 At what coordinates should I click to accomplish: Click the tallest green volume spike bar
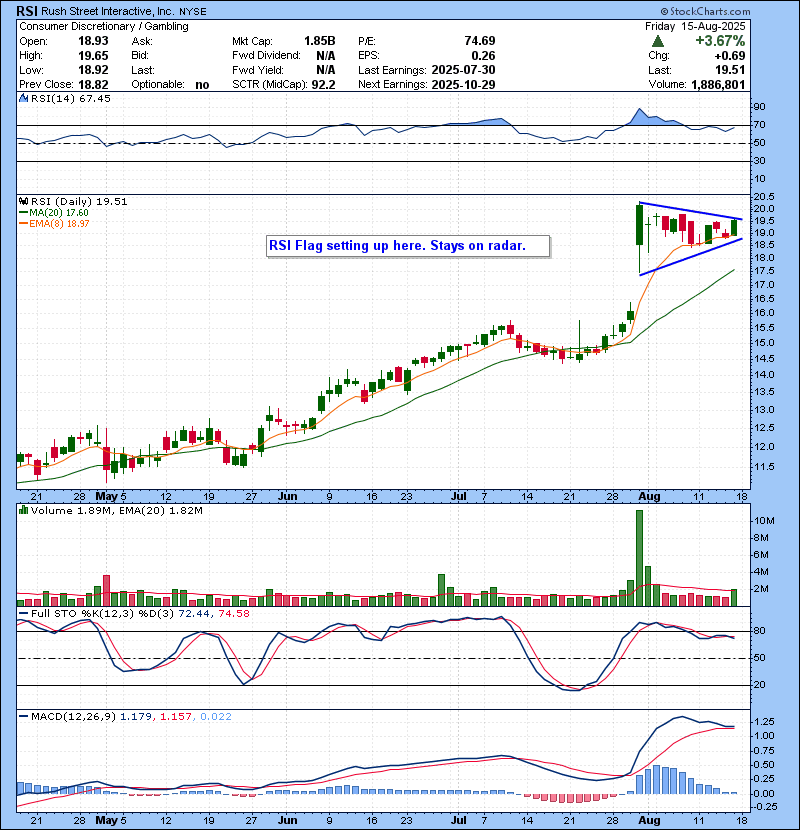639,558
